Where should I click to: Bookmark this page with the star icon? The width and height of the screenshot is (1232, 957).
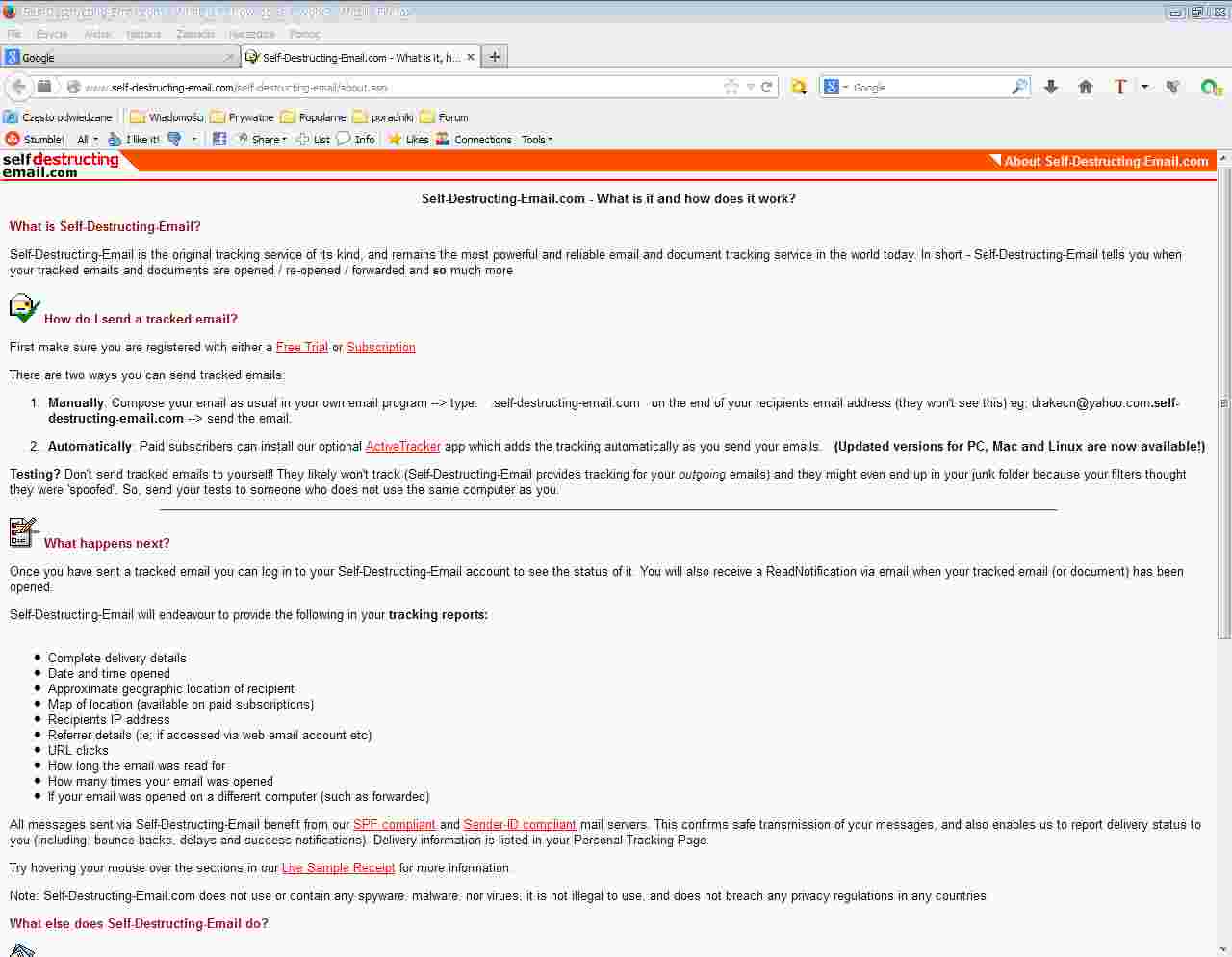731,87
